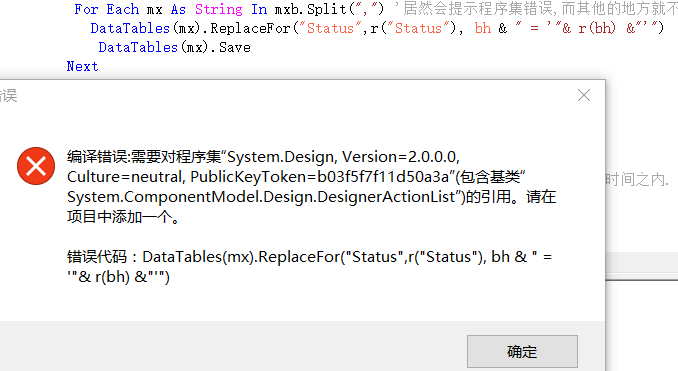The width and height of the screenshot is (678, 371).
Task: Close the error dialog with X
Action: 584,95
